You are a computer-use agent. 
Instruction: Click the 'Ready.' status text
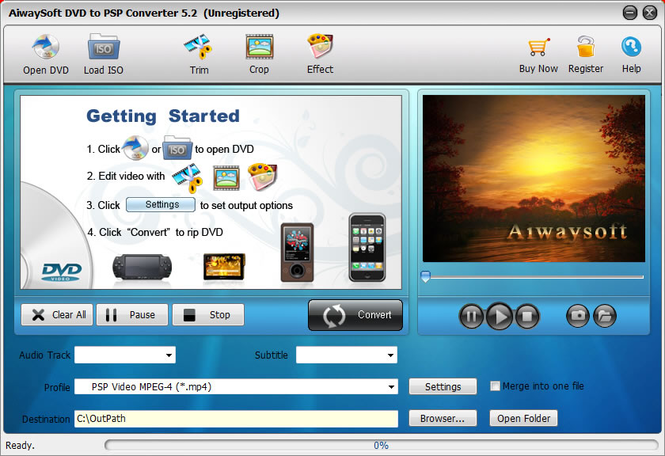coord(20,445)
